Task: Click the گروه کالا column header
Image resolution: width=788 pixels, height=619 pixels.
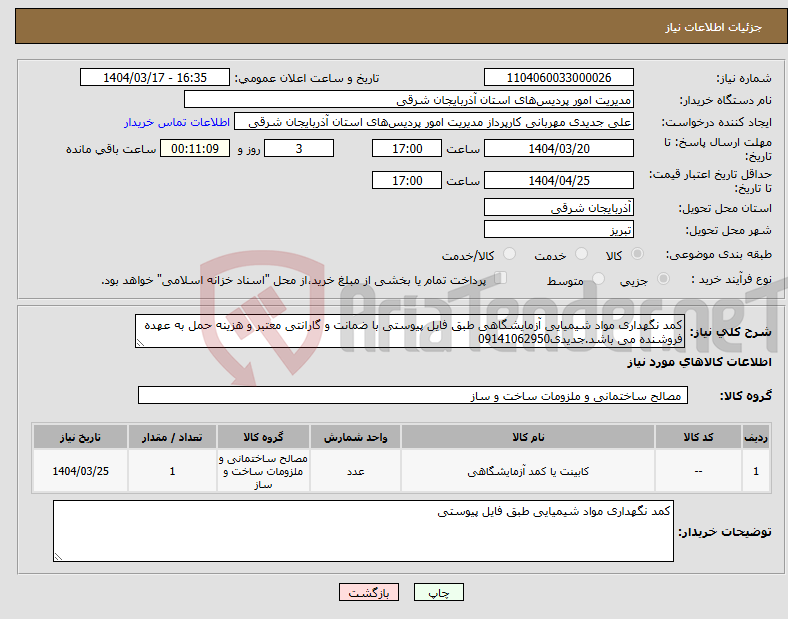Action: [263, 437]
